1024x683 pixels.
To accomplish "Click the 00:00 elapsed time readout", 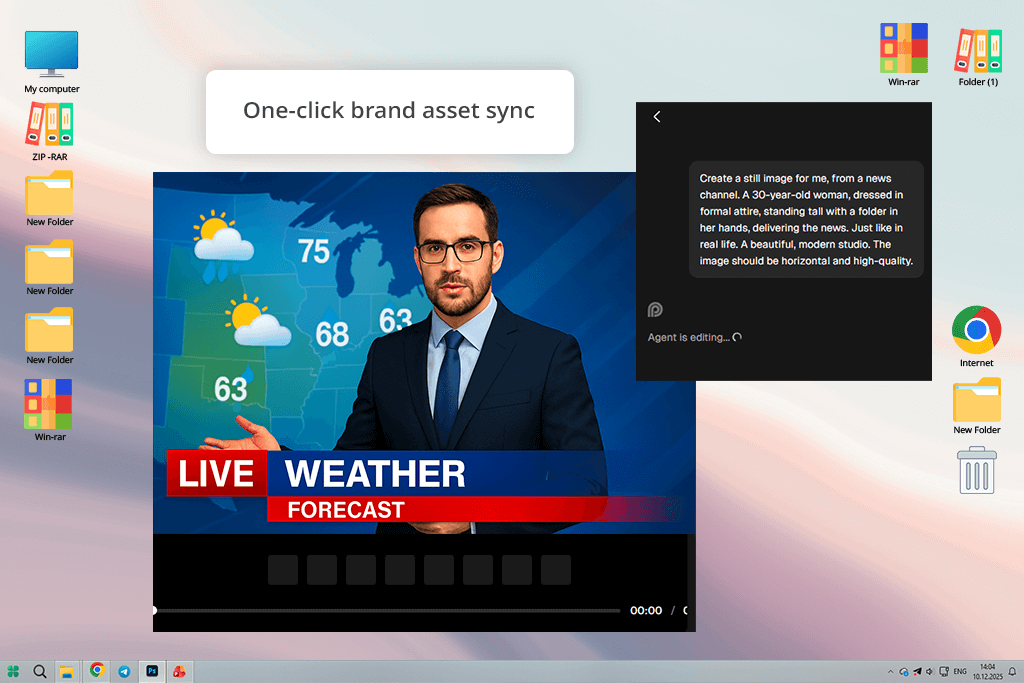I will pyautogui.click(x=646, y=611).
